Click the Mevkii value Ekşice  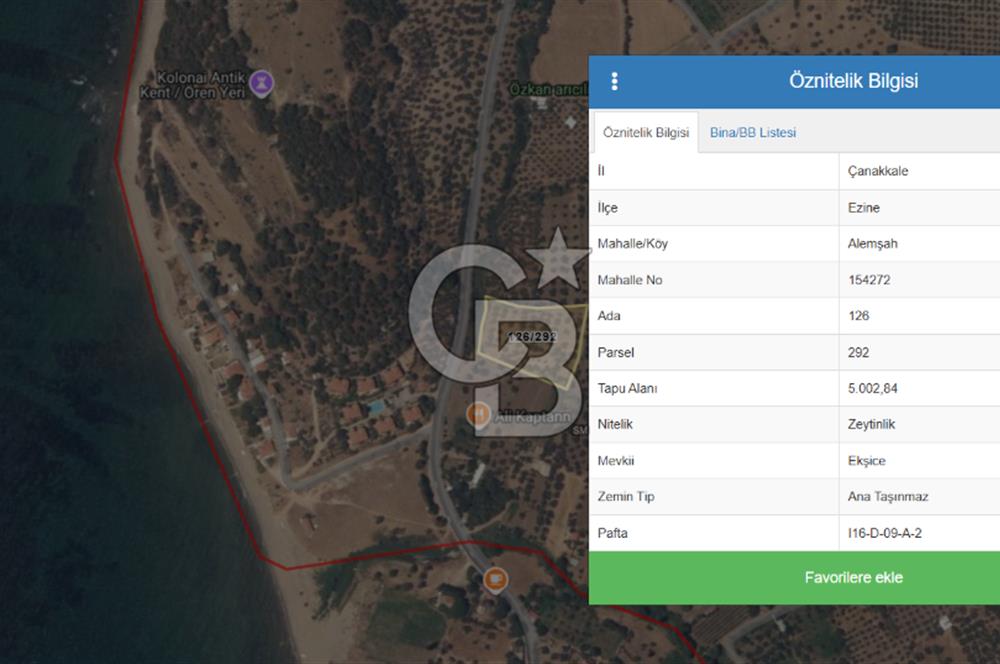pos(866,461)
